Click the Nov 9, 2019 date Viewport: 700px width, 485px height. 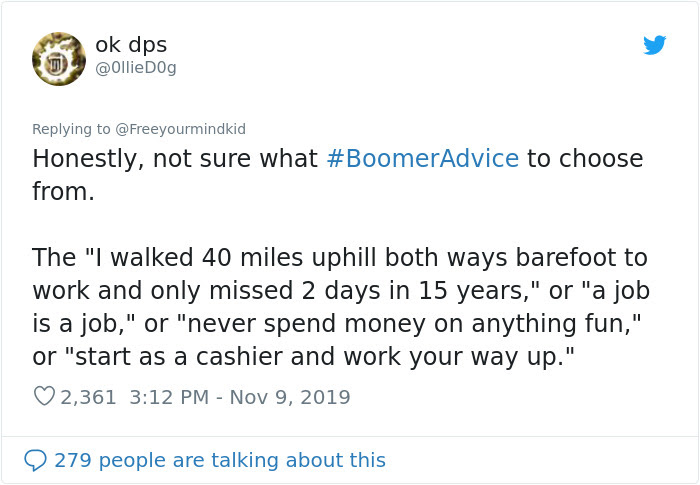tap(290, 397)
